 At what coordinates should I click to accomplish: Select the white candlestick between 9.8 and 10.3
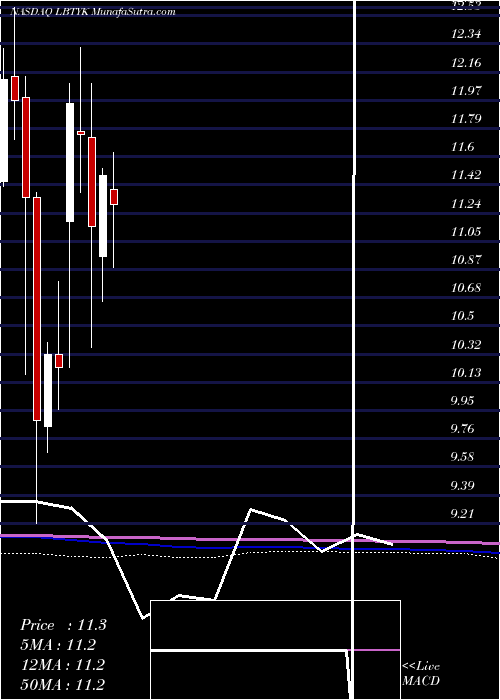pyautogui.click(x=48, y=391)
